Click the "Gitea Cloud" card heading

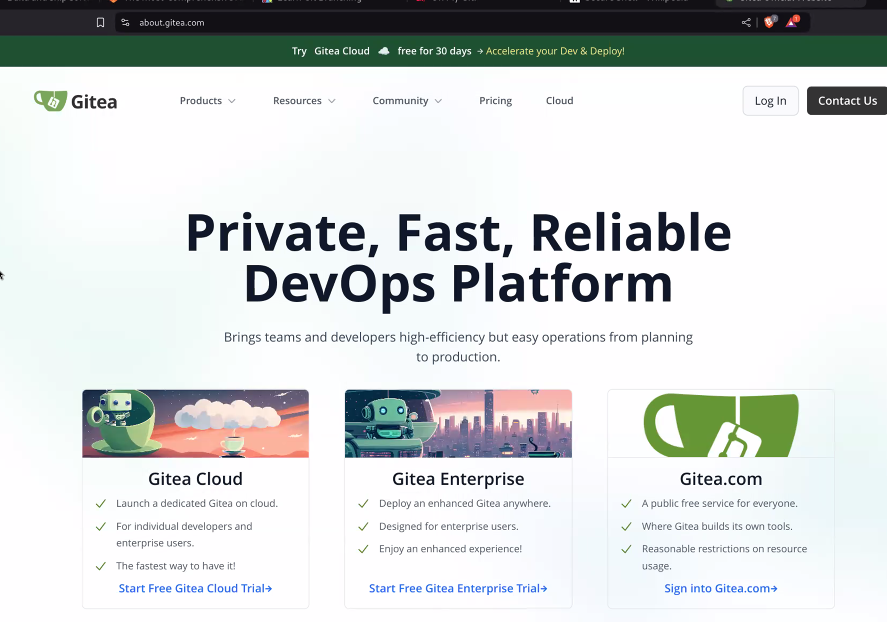[x=195, y=479]
